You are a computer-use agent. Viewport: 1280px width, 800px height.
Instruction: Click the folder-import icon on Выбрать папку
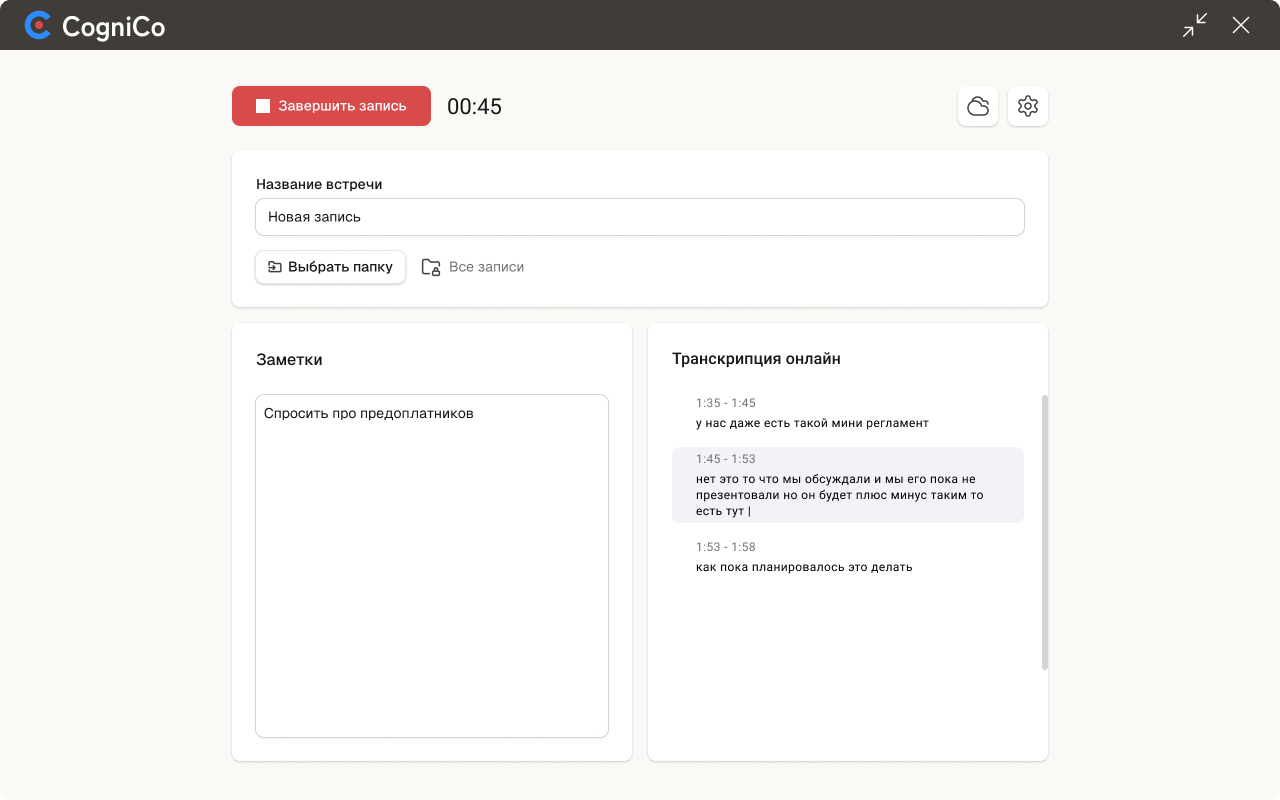pyautogui.click(x=275, y=267)
